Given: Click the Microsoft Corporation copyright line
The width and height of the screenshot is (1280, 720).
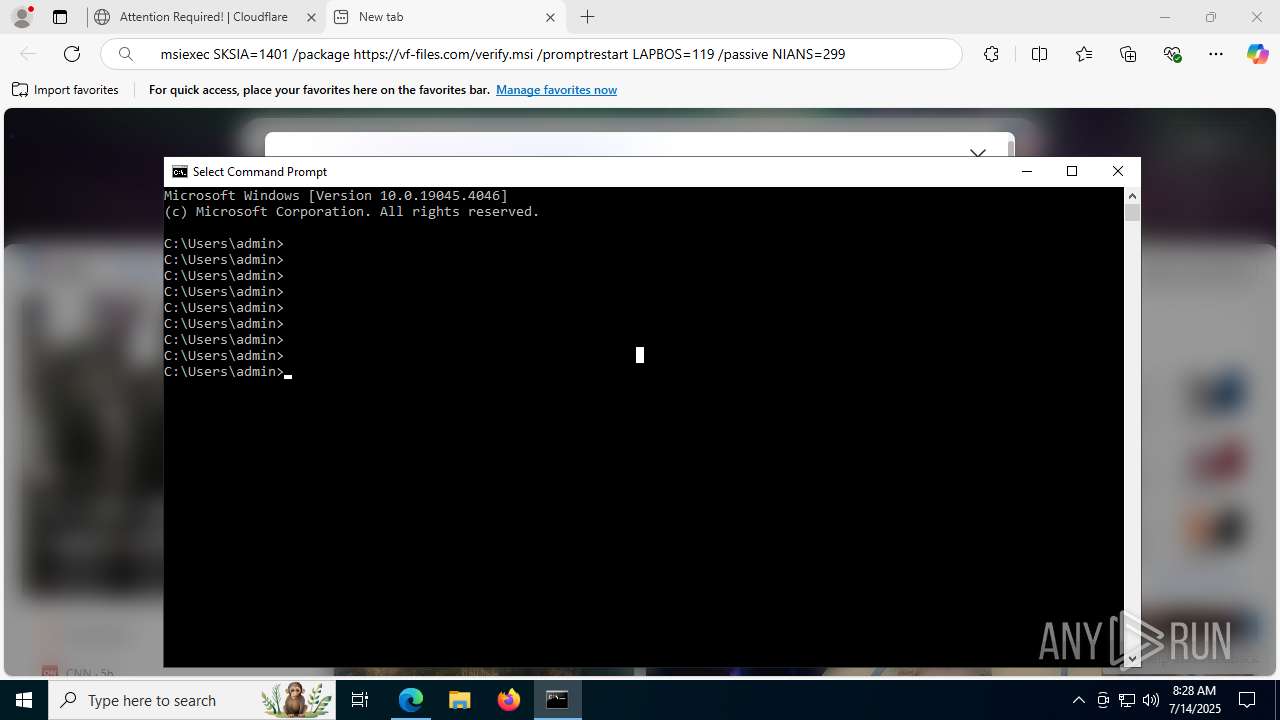Looking at the screenshot, I should [352, 212].
